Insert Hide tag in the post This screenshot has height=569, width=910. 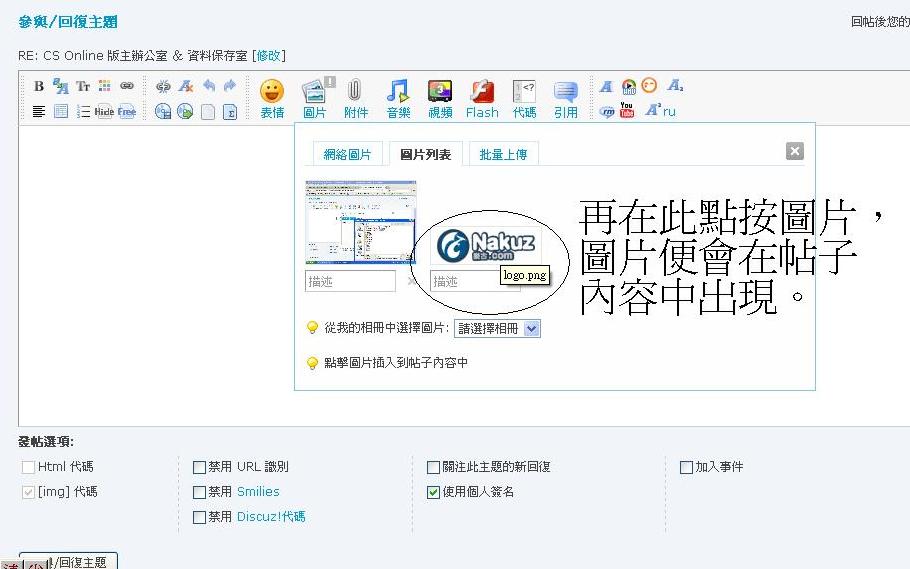pyautogui.click(x=104, y=111)
